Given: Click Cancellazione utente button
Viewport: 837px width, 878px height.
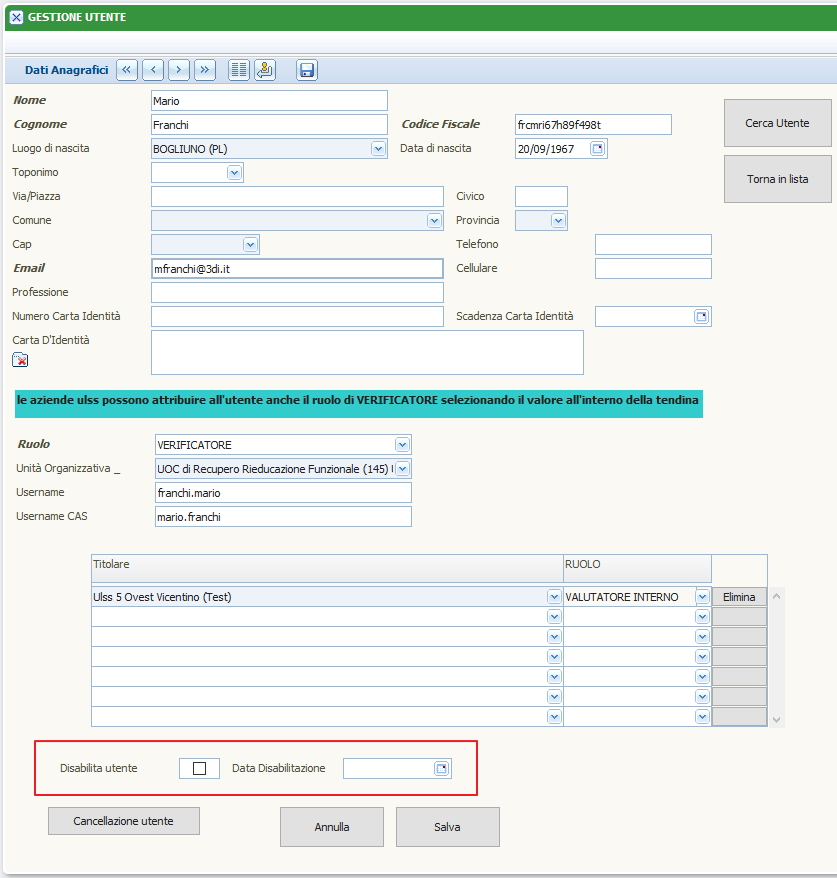Looking at the screenshot, I should 124,821.
